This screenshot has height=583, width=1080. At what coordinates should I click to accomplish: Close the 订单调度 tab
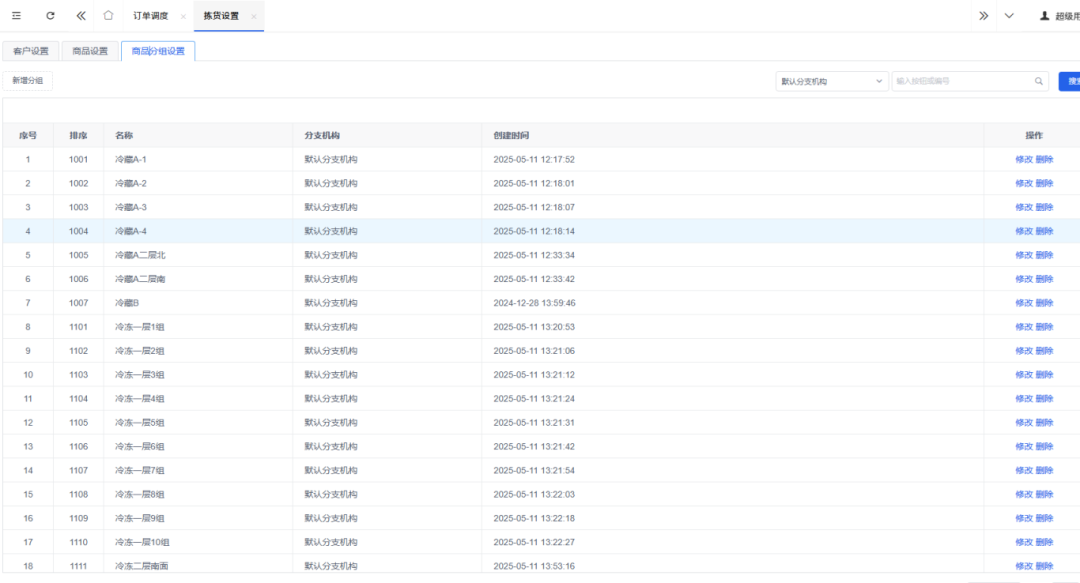183,17
